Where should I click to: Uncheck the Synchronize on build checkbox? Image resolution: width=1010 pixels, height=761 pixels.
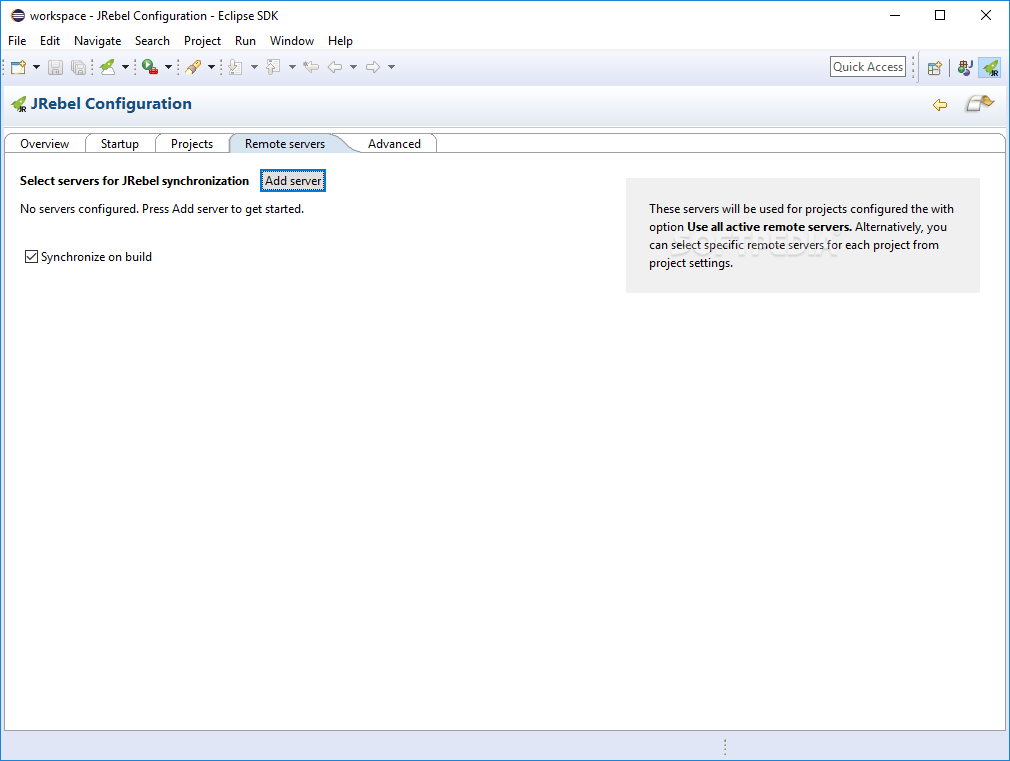pos(31,257)
